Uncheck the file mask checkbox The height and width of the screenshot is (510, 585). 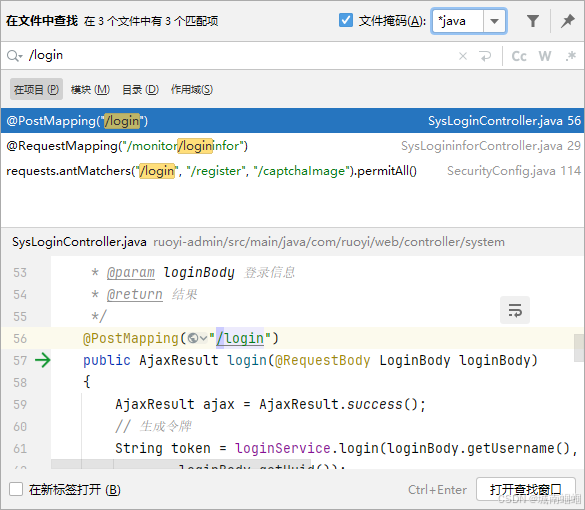345,20
